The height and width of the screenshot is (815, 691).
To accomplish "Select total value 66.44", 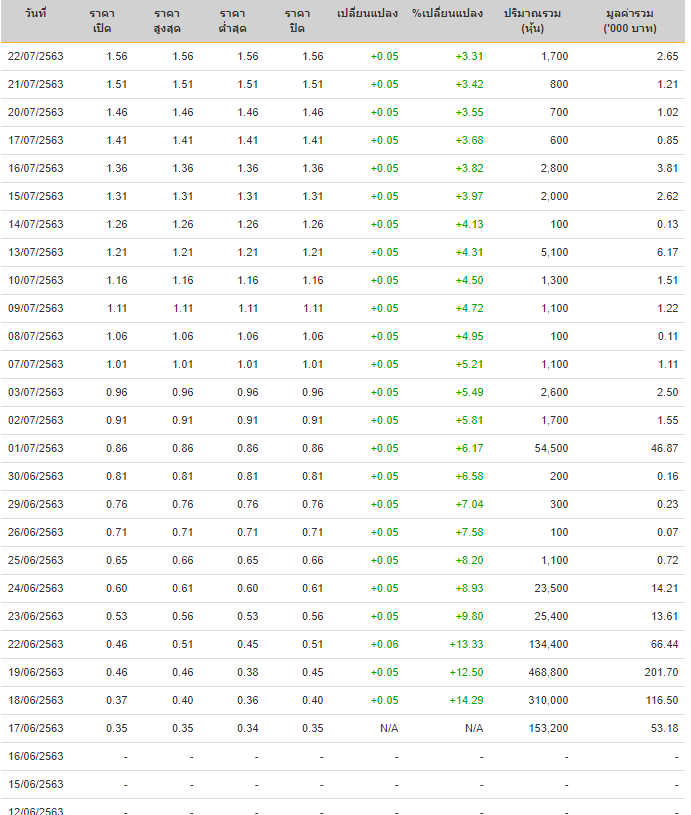I will pyautogui.click(x=664, y=645).
